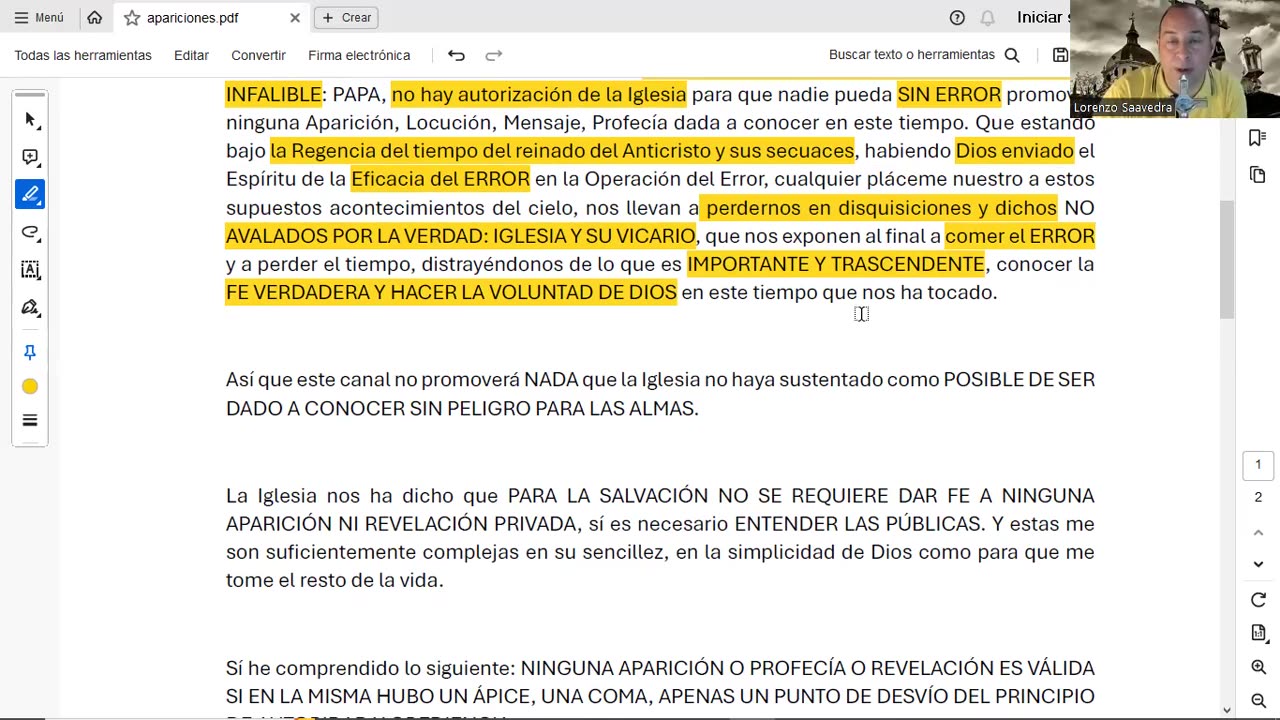Open line thickness options in quick toolbar
1280x720 pixels.
(30, 421)
